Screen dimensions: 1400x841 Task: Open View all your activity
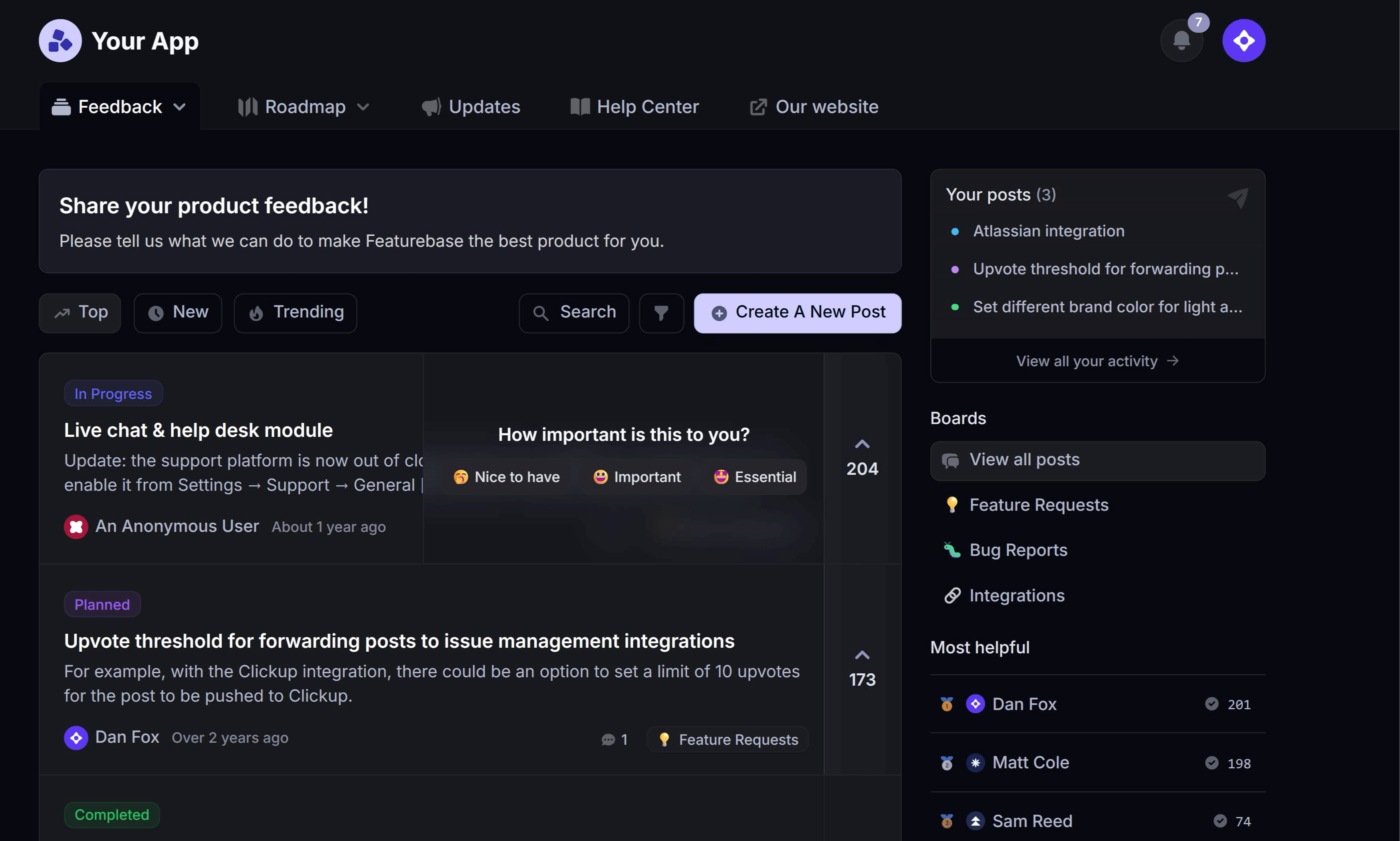1096,361
